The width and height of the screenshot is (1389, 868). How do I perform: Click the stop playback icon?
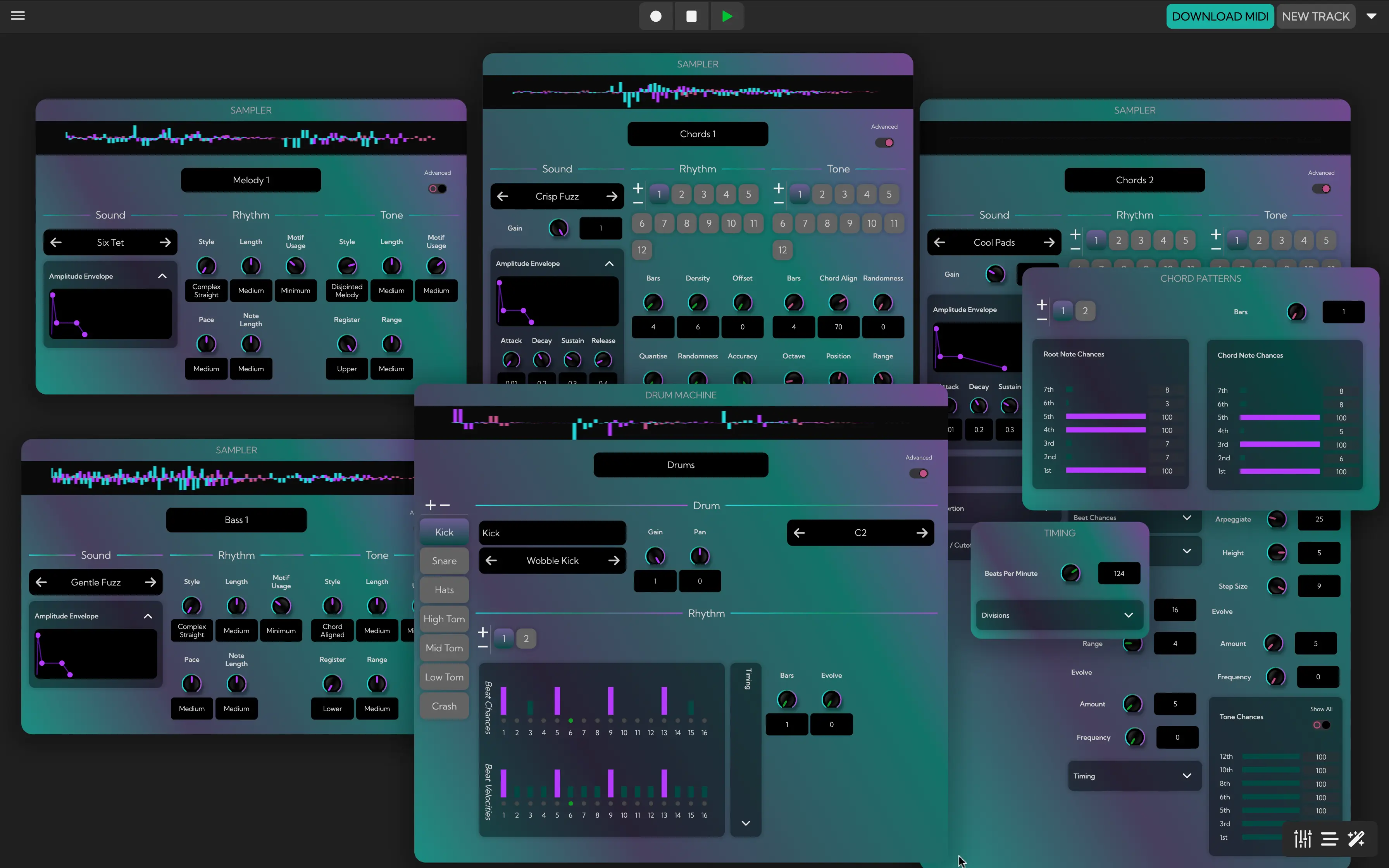coord(691,16)
